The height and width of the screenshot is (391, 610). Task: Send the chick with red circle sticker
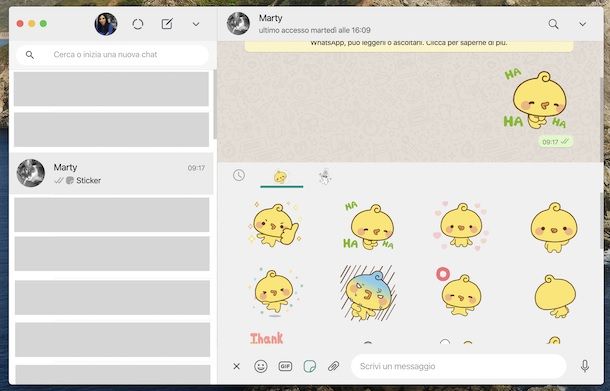(459, 292)
